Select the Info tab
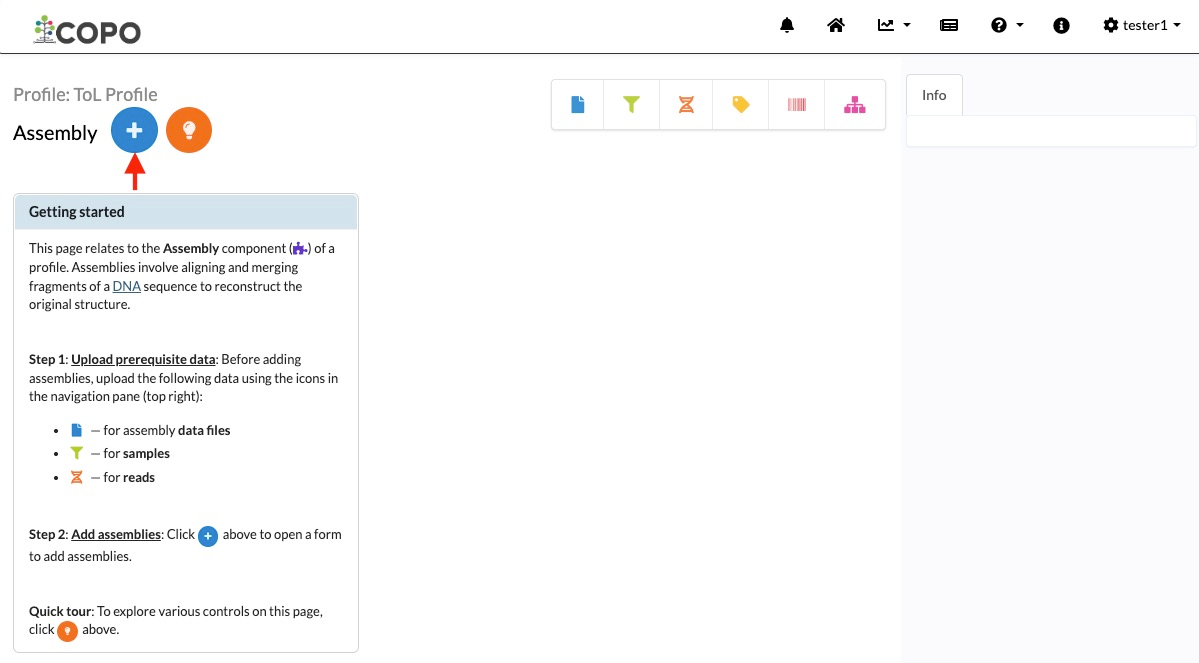This screenshot has height=663, width=1199. tap(934, 95)
